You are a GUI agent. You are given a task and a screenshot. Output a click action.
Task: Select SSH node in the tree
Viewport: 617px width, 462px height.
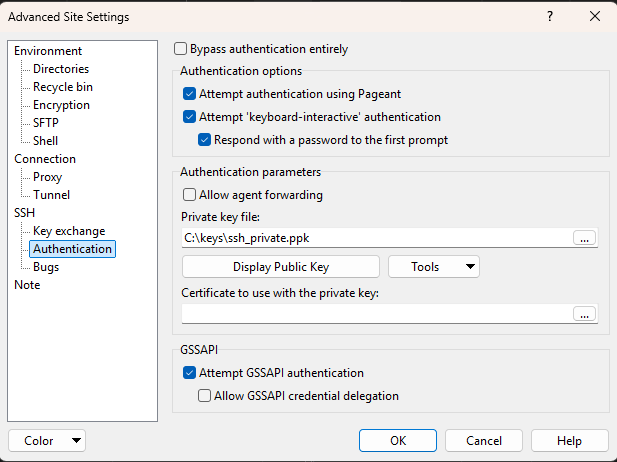(24, 213)
